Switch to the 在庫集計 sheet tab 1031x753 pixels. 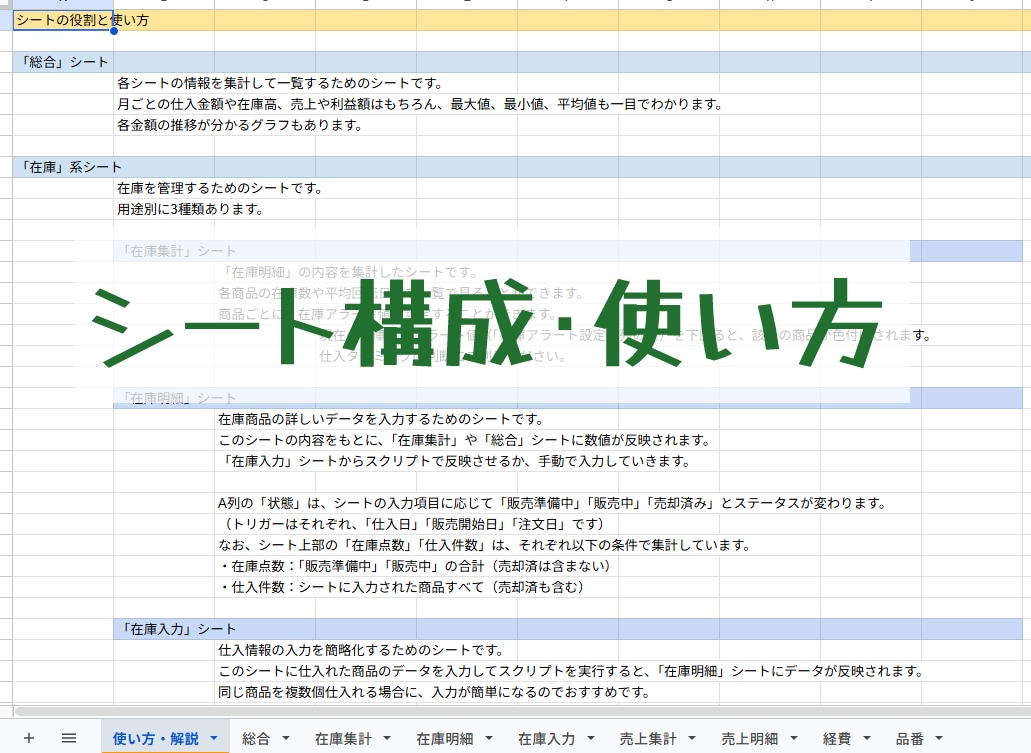pos(343,739)
